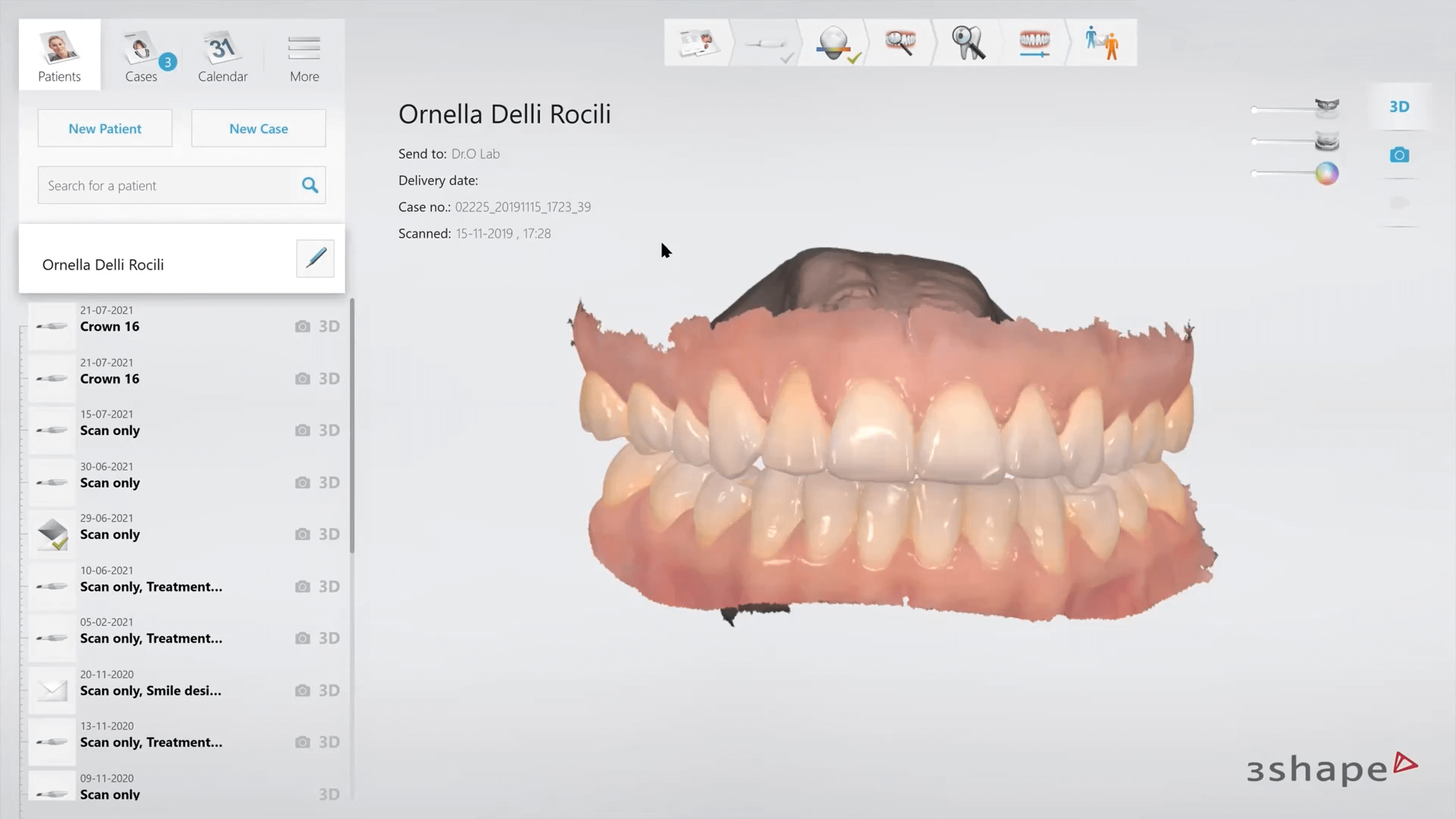Screen dimensions: 1456x819
Task: Open the send to lab step
Action: pos(1101,42)
